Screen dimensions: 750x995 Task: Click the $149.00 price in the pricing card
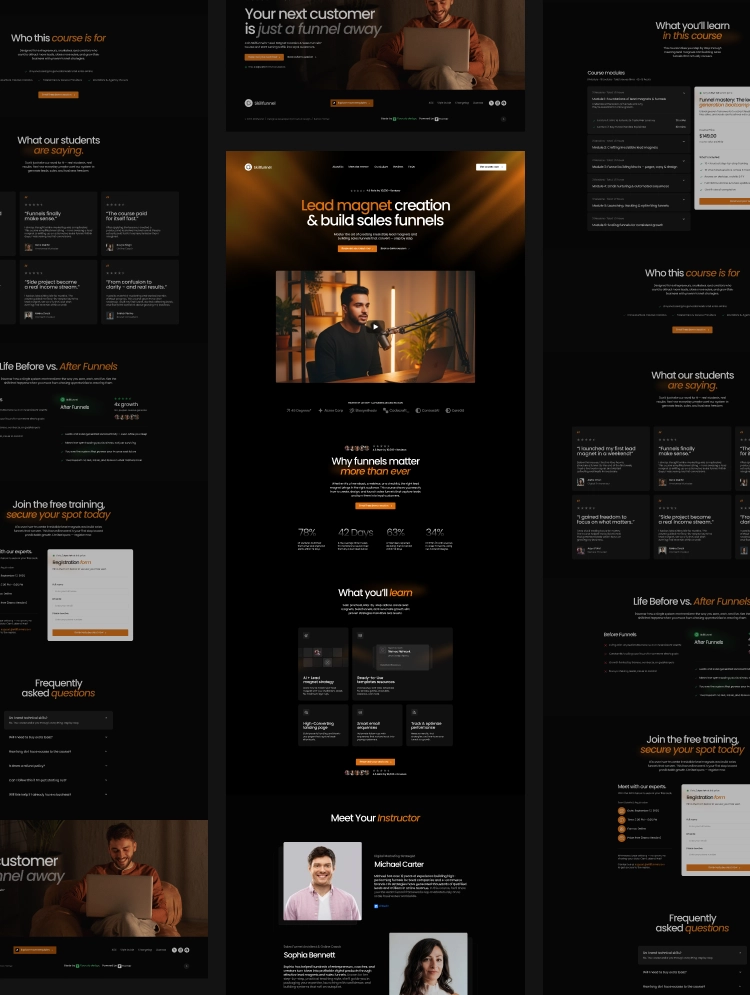click(707, 136)
